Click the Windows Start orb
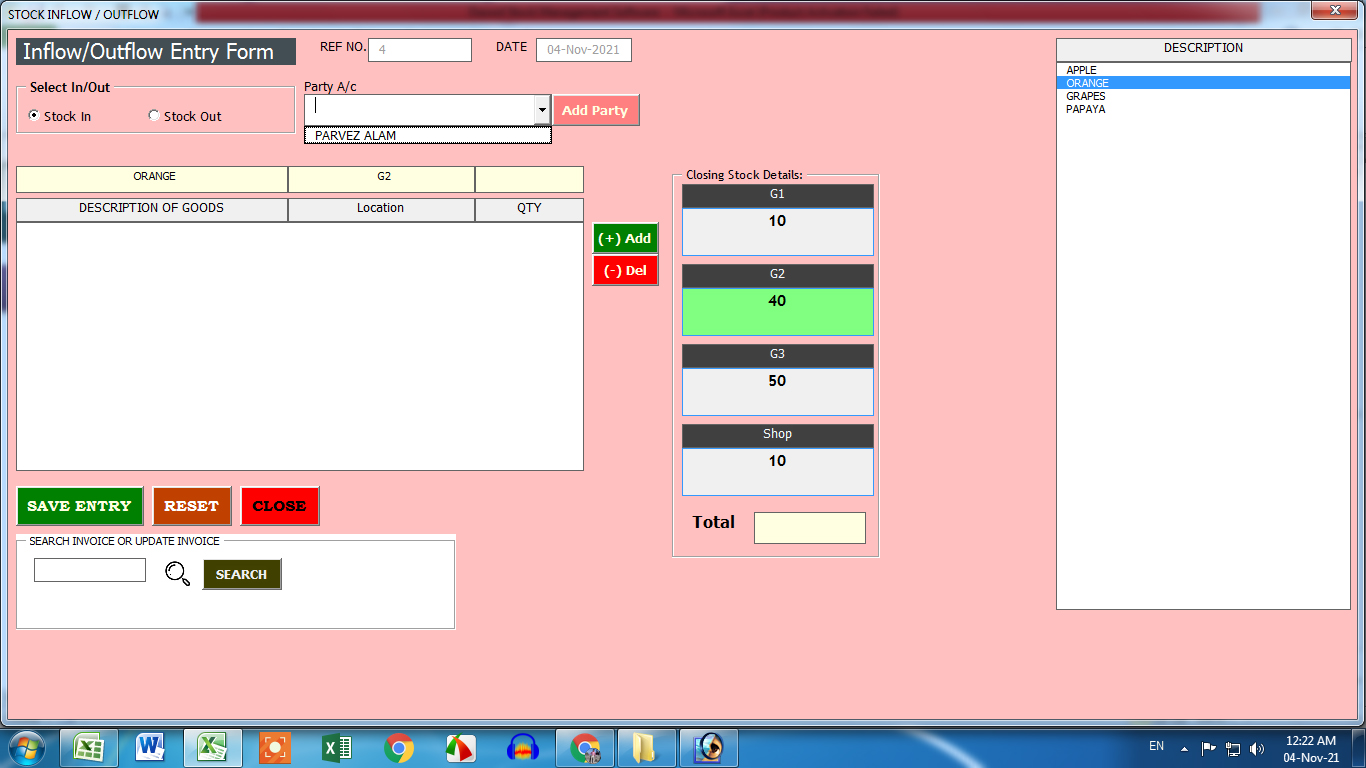Screen dimensions: 1366x768 tap(27, 747)
